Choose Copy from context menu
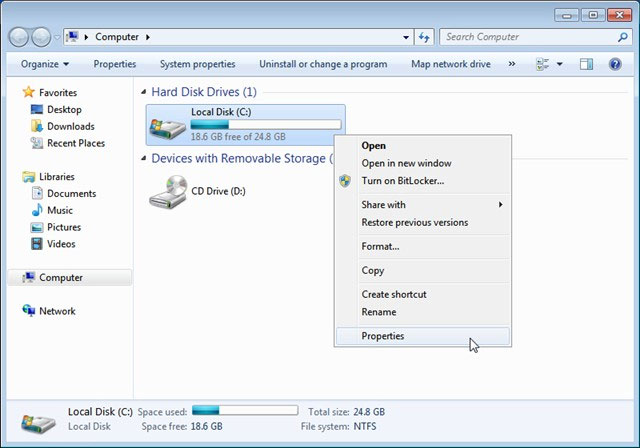The image size is (640, 448). pyautogui.click(x=423, y=271)
